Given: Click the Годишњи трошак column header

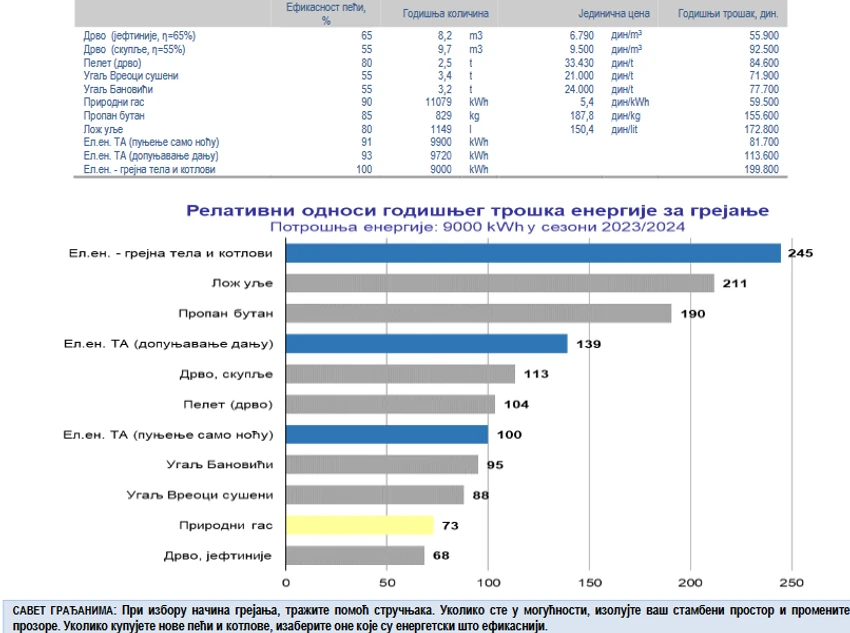Looking at the screenshot, I should (x=728, y=14).
